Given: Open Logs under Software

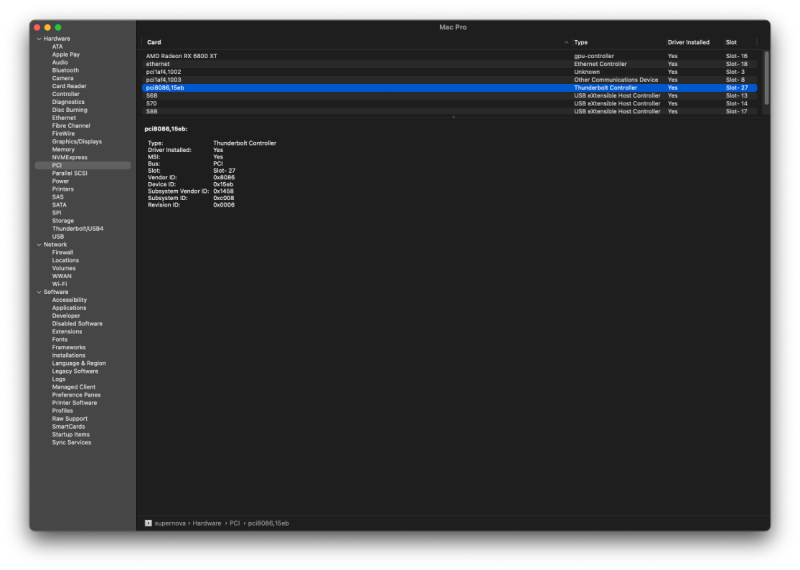Looking at the screenshot, I should point(59,379).
